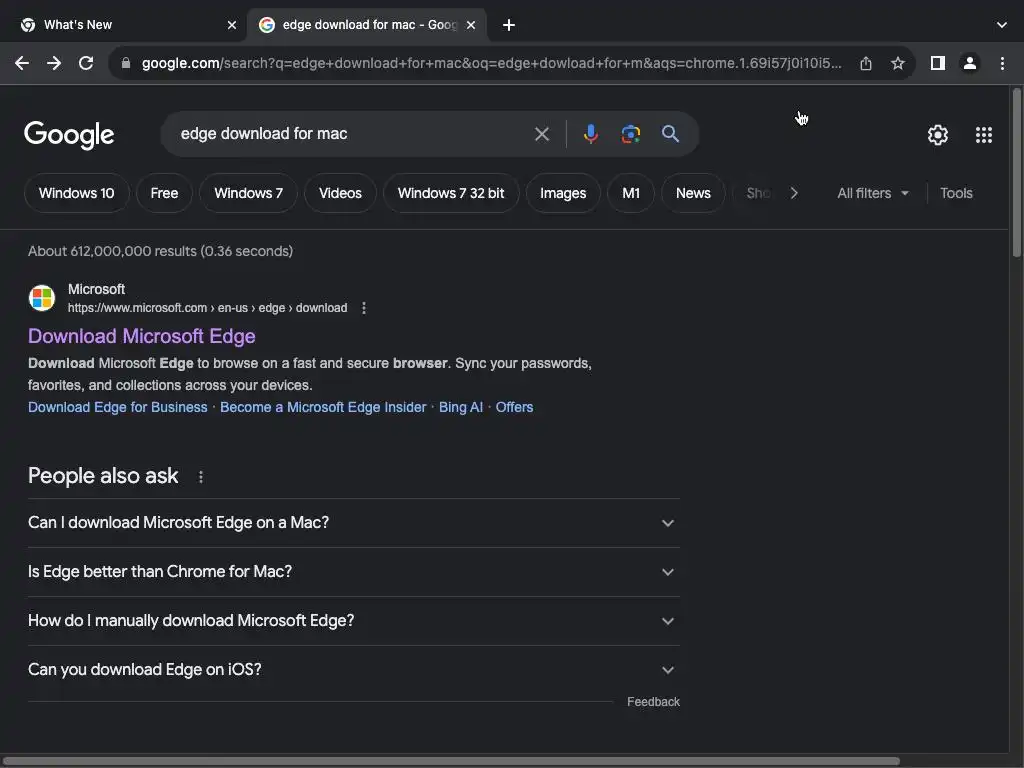Viewport: 1024px width, 768px height.
Task: Apply the Windows 7 filter chip
Action: [x=248, y=193]
